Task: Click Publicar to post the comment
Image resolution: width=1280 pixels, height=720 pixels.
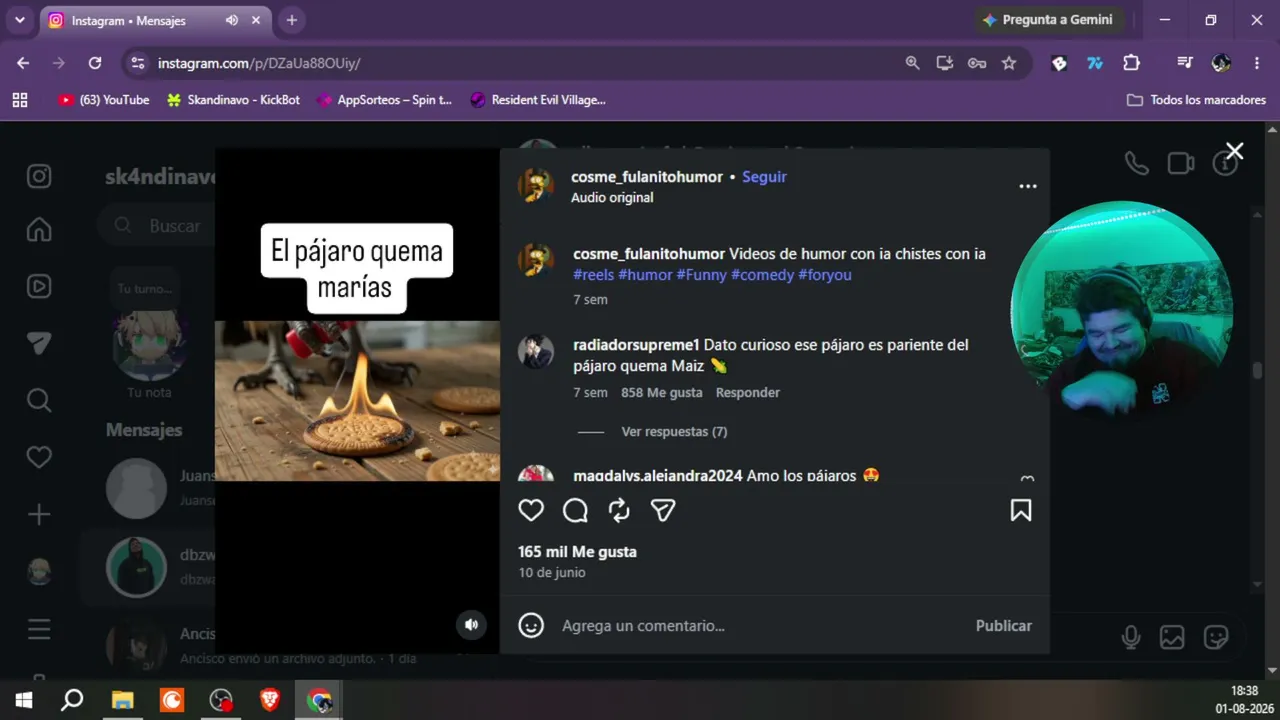Action: click(x=1003, y=626)
